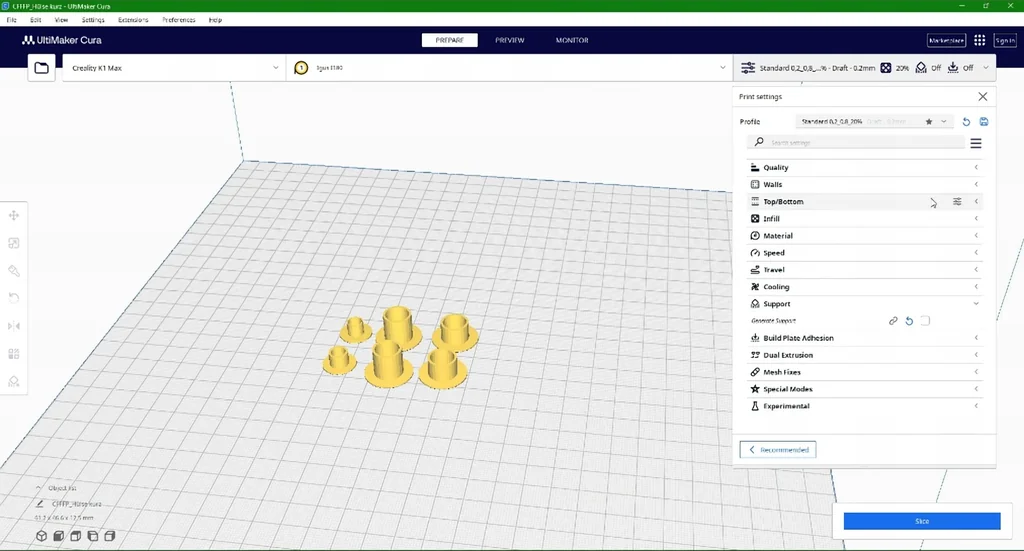Switch back to Recommended settings
This screenshot has height=551, width=1024.
coord(778,450)
